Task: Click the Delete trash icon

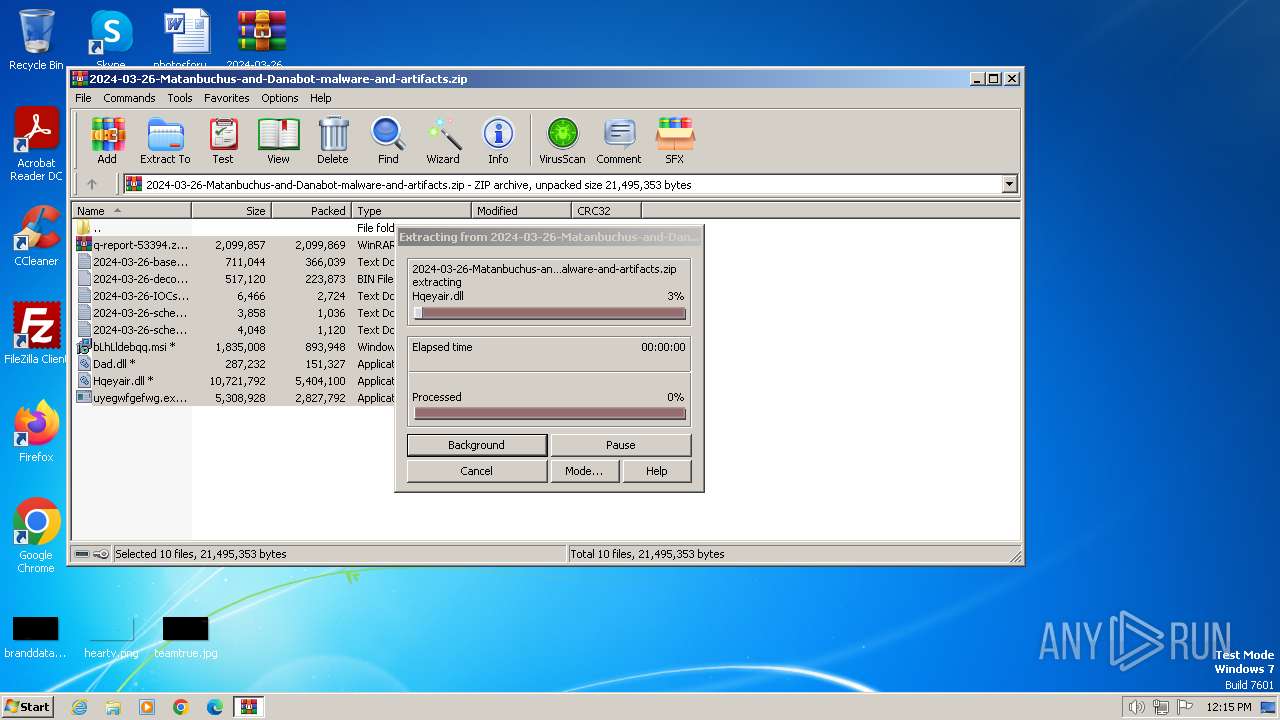Action: tap(333, 140)
